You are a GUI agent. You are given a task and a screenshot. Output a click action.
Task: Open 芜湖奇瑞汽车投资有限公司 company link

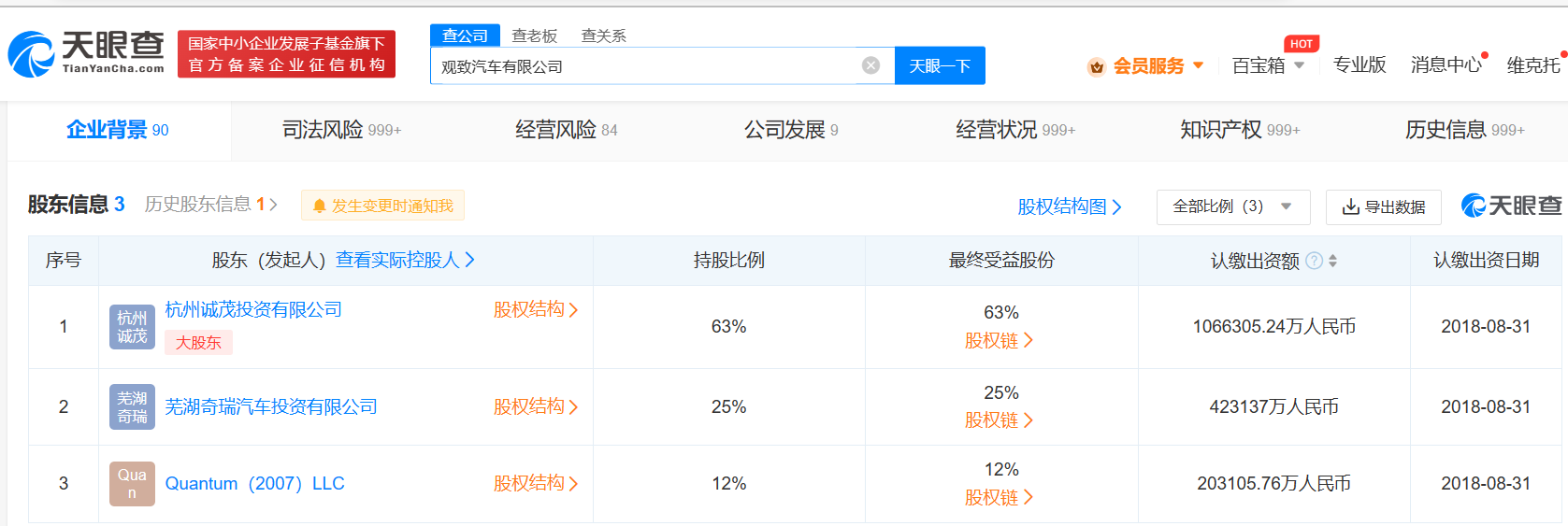tap(271, 406)
